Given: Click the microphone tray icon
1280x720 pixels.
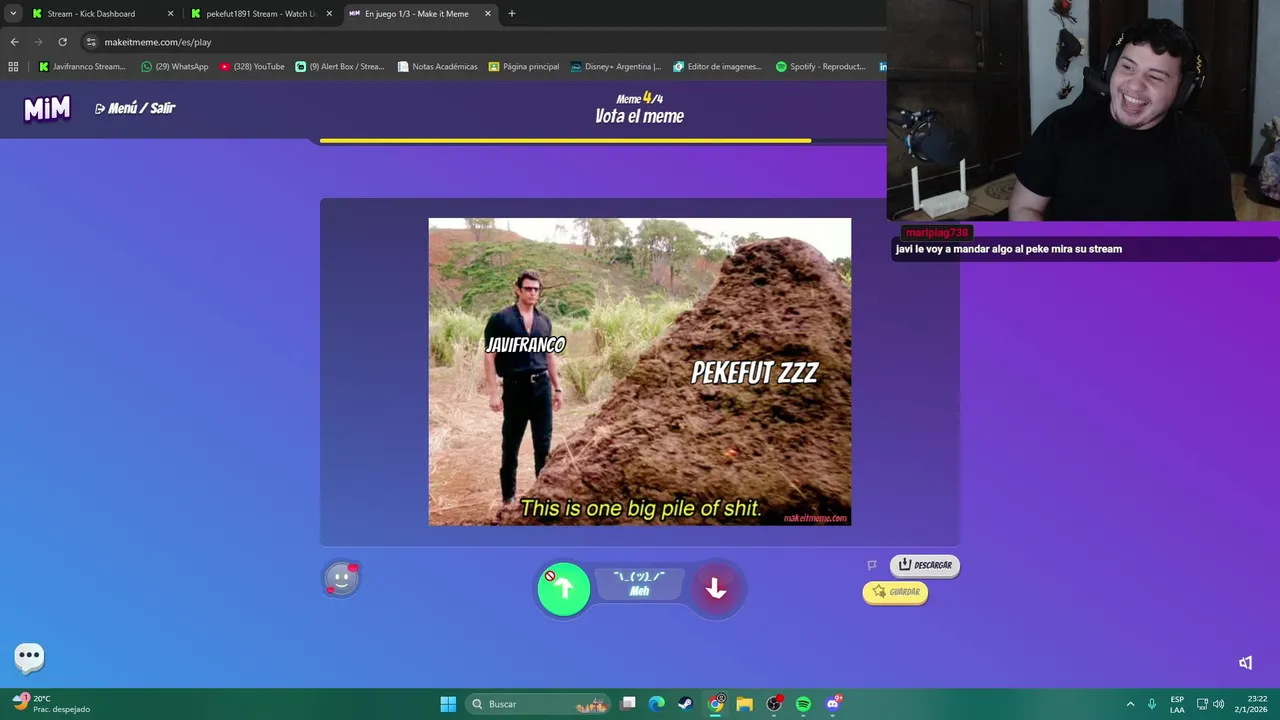Looking at the screenshot, I should (1152, 704).
